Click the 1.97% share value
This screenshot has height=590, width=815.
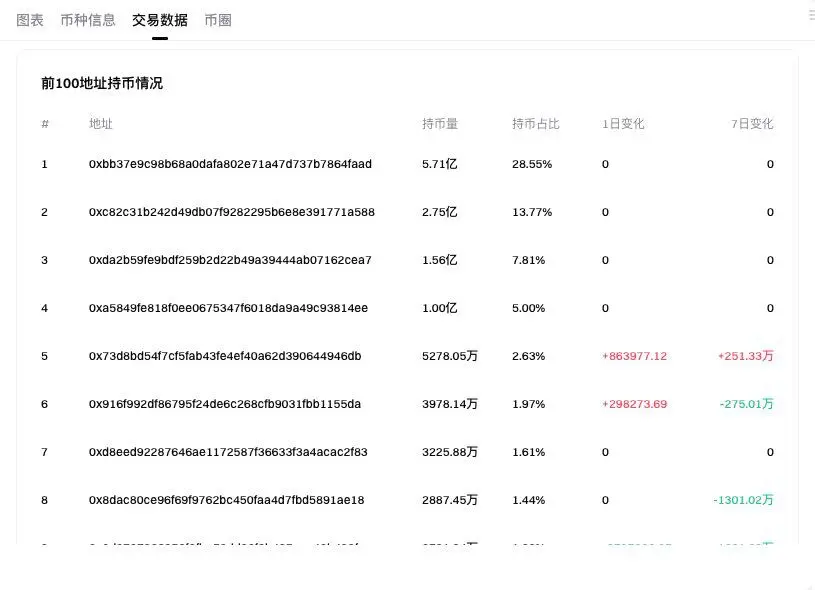[529, 404]
